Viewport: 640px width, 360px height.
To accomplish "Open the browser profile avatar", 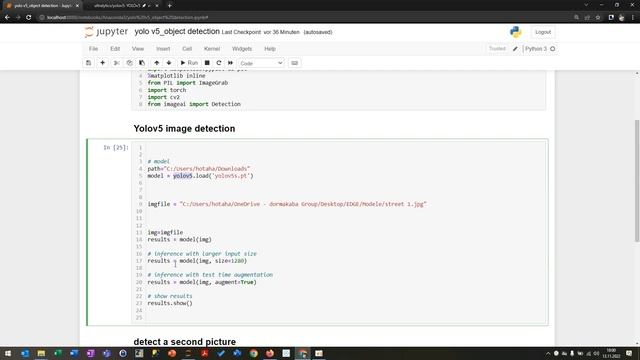I will pos(622,18).
